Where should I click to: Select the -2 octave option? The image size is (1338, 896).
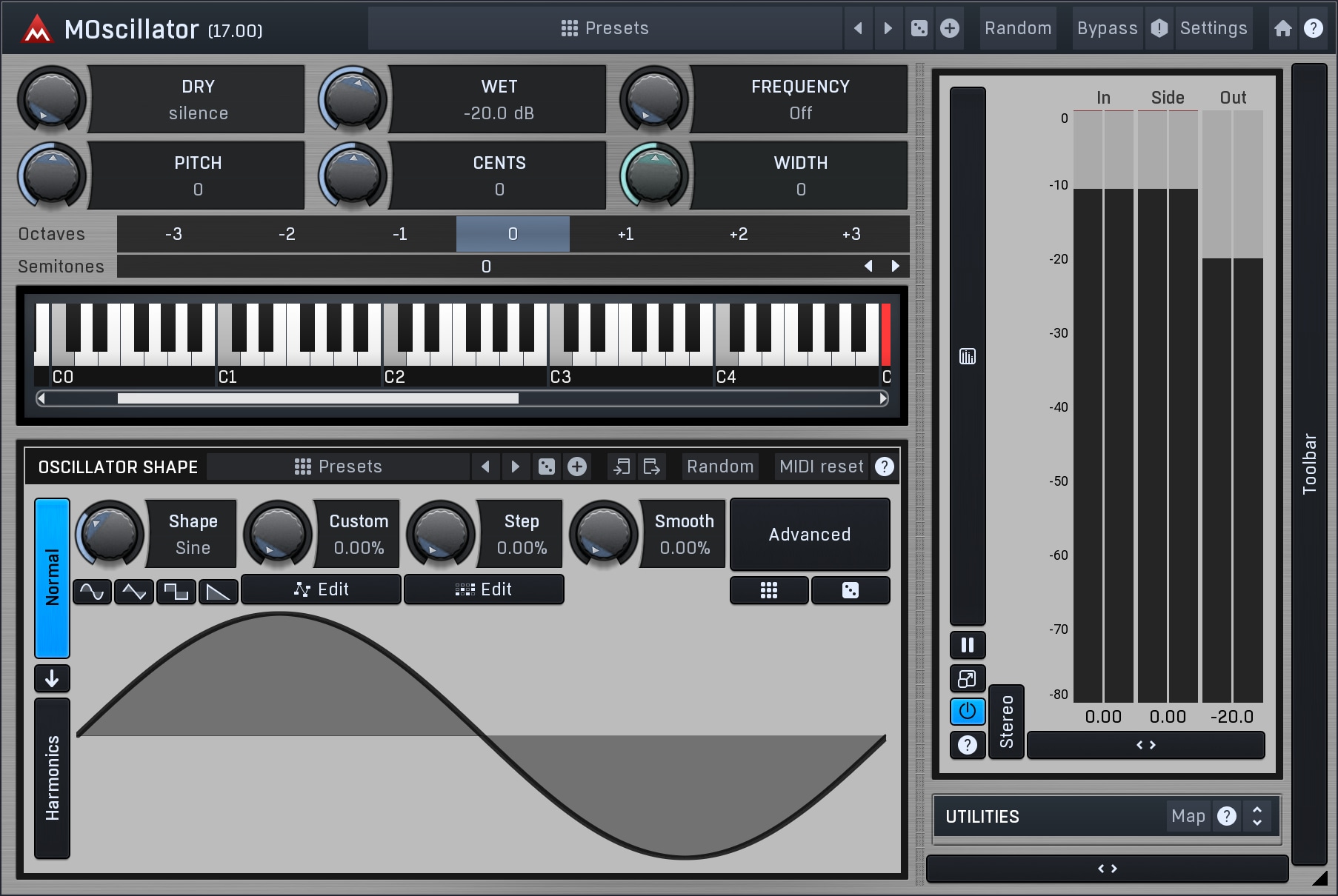pyautogui.click(x=287, y=234)
